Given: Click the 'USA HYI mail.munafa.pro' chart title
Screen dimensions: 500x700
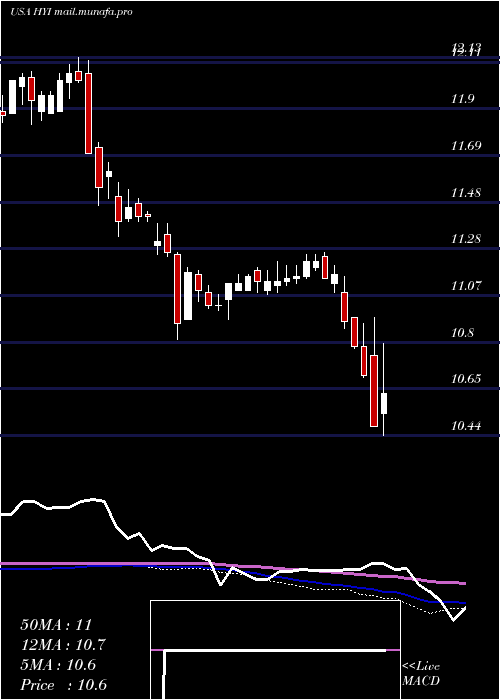Looking at the screenshot, I should (71, 12).
